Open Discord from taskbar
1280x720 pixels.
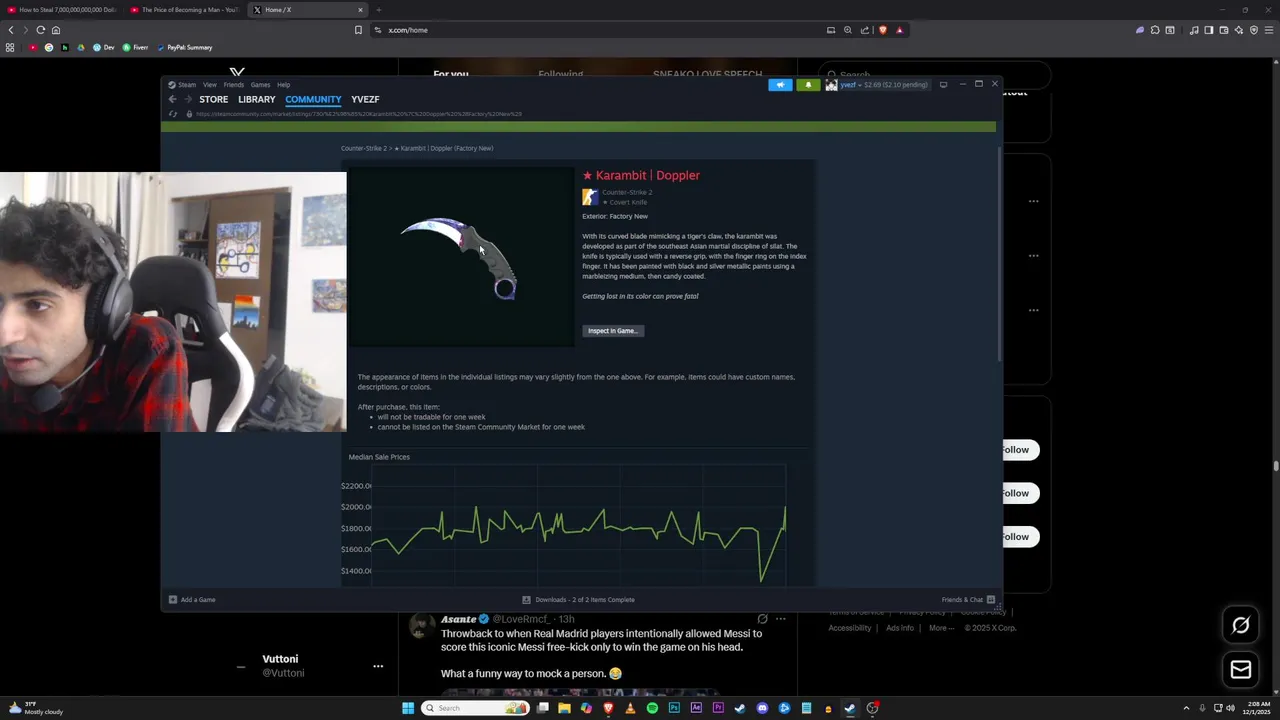762,708
